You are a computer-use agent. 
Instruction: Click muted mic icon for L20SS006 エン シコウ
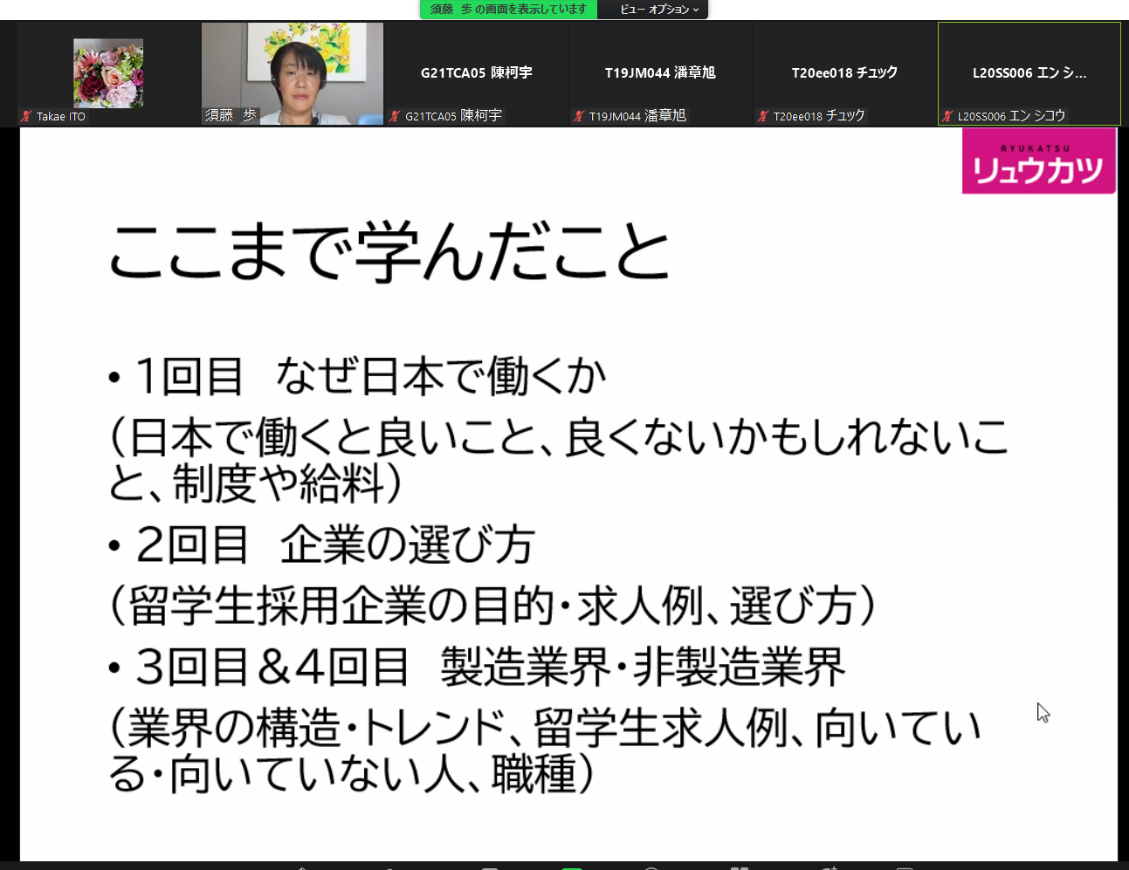click(x=947, y=117)
